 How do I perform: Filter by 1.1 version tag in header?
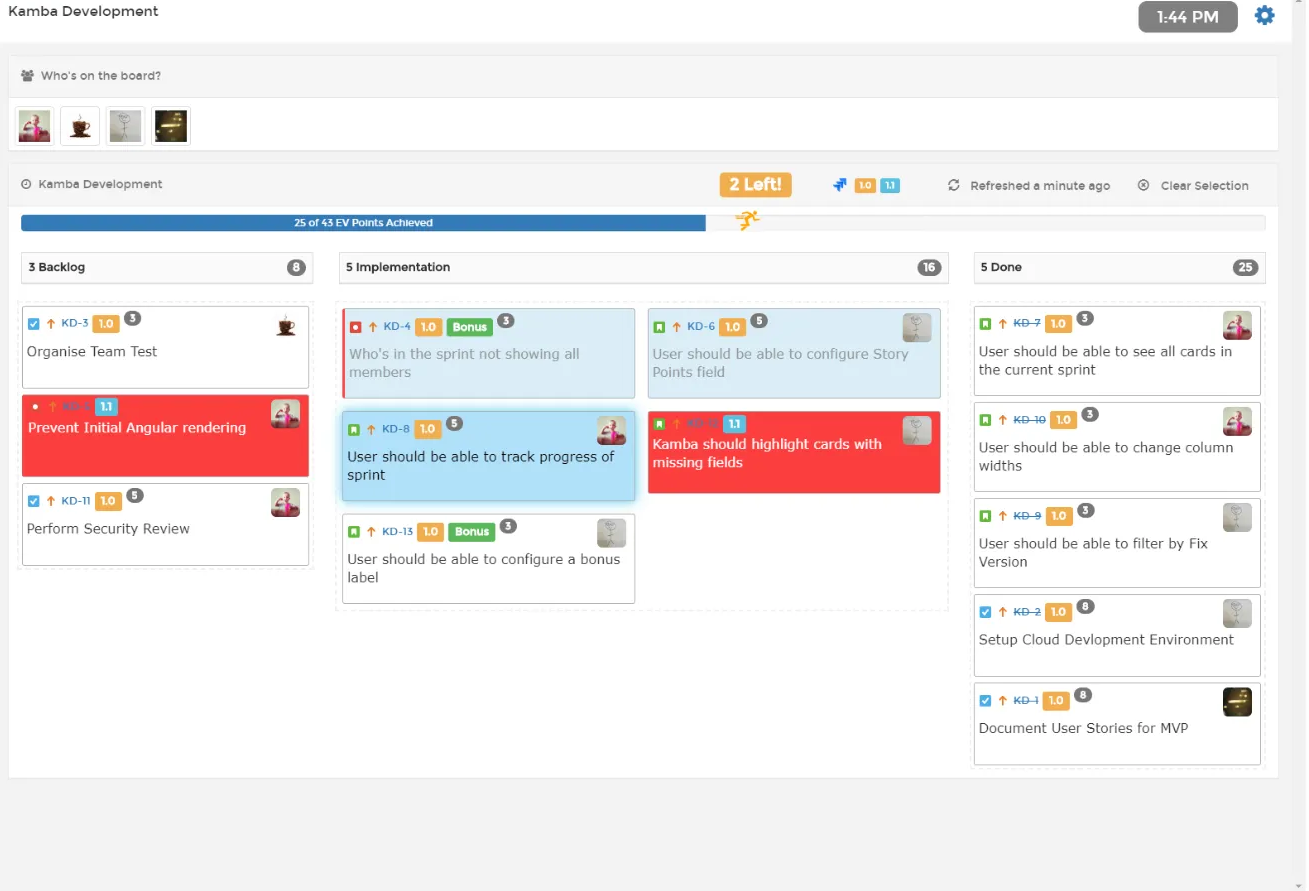click(x=890, y=185)
